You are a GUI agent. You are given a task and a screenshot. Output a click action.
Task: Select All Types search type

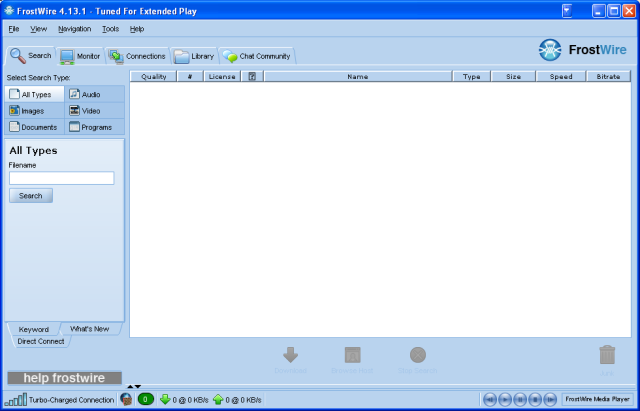click(35, 94)
